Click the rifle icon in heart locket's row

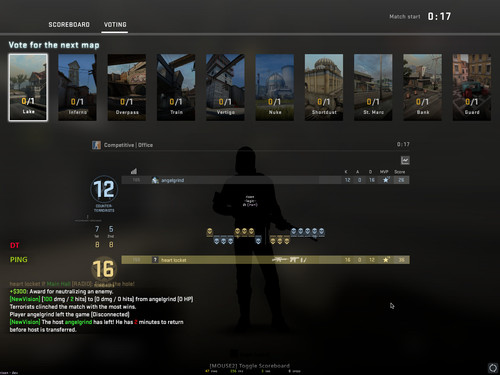pyautogui.click(x=280, y=260)
